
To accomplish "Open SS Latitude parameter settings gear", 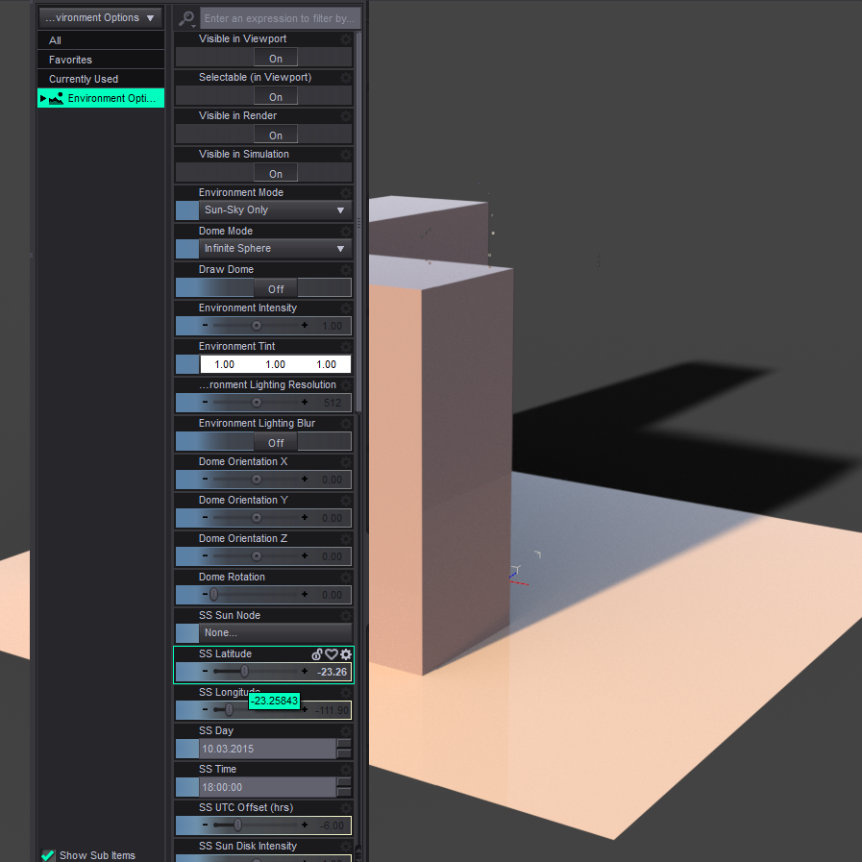I will [x=346, y=654].
